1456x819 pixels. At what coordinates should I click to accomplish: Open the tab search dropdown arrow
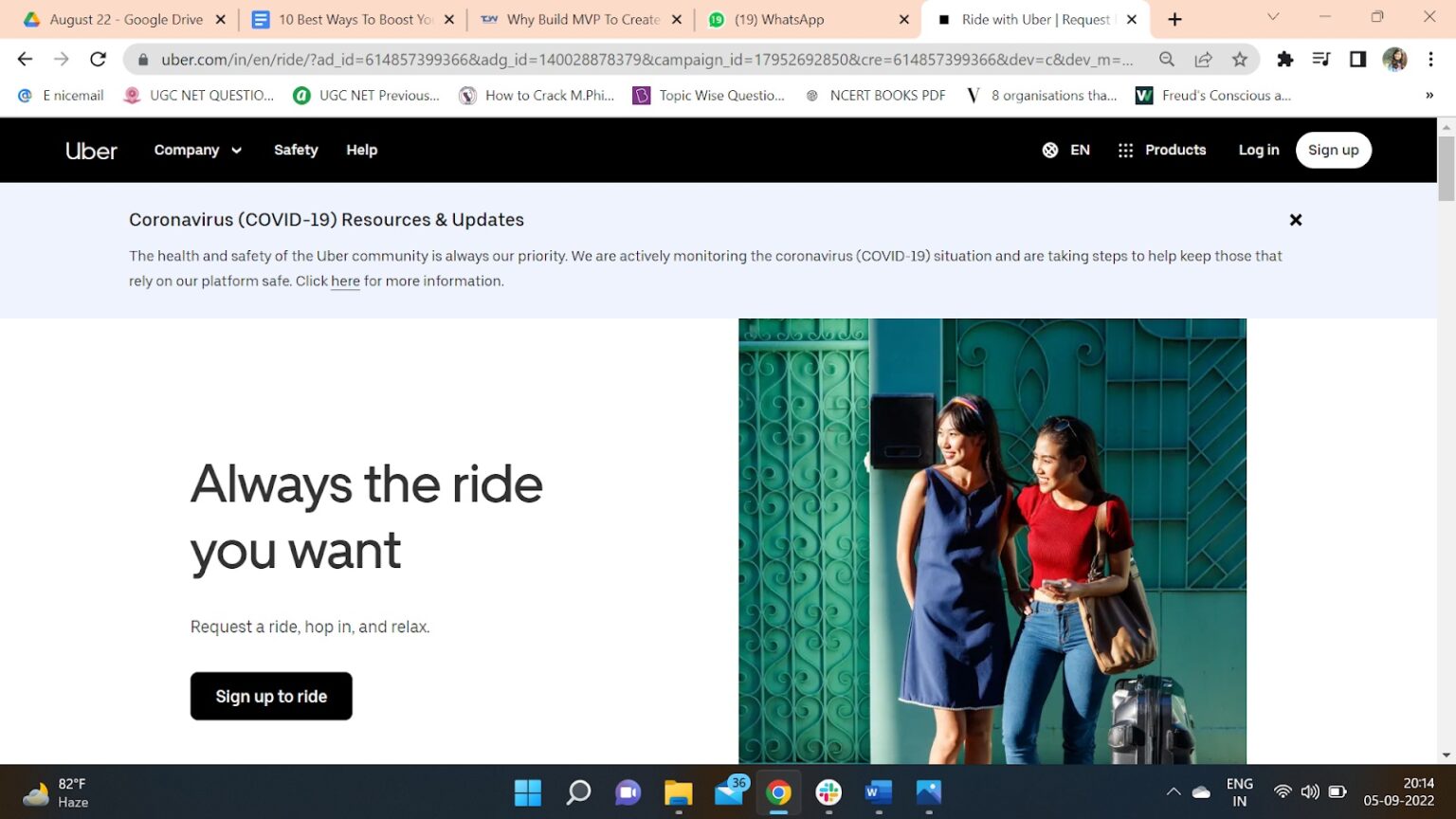pyautogui.click(x=1273, y=18)
